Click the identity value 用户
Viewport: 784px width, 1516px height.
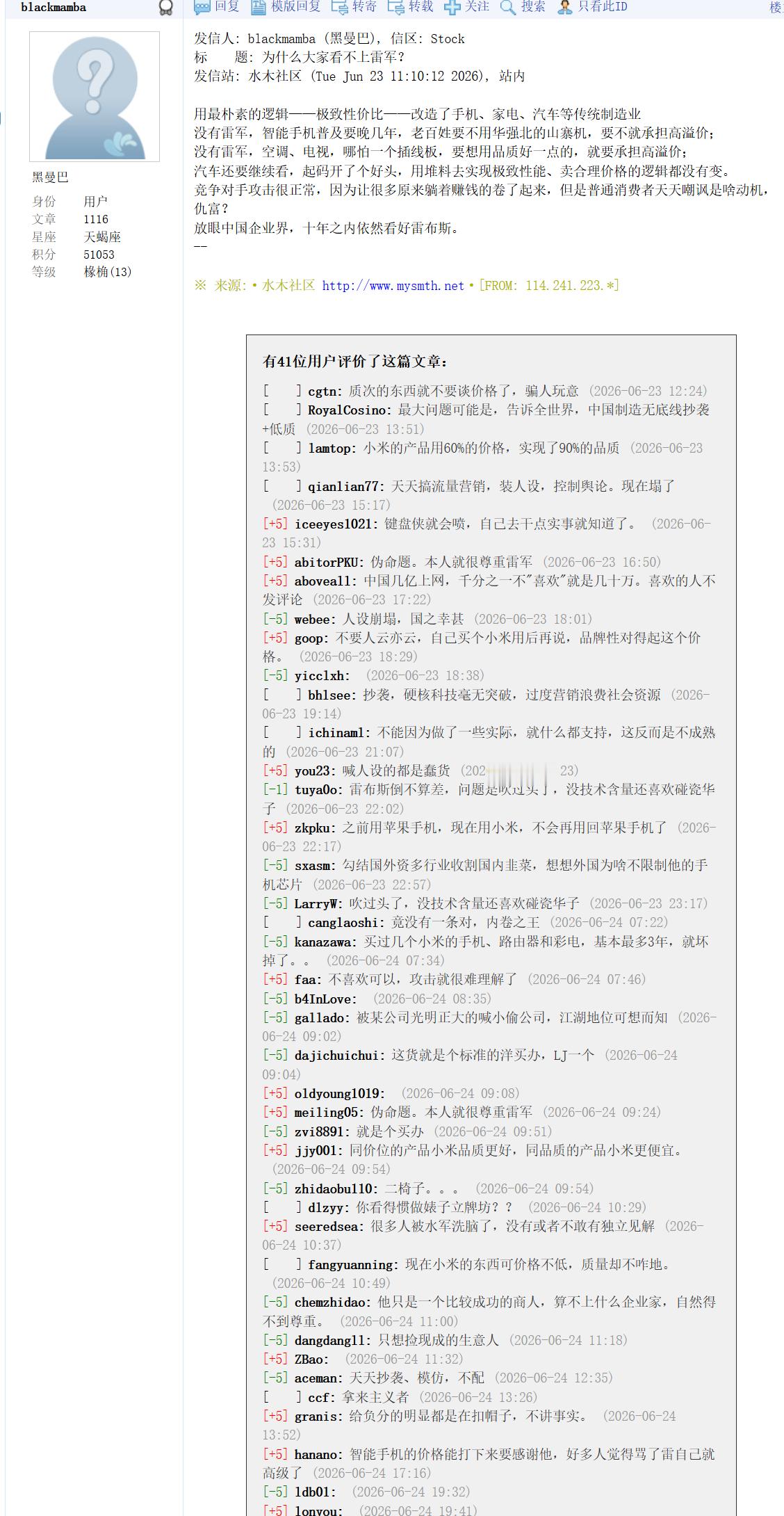point(96,202)
